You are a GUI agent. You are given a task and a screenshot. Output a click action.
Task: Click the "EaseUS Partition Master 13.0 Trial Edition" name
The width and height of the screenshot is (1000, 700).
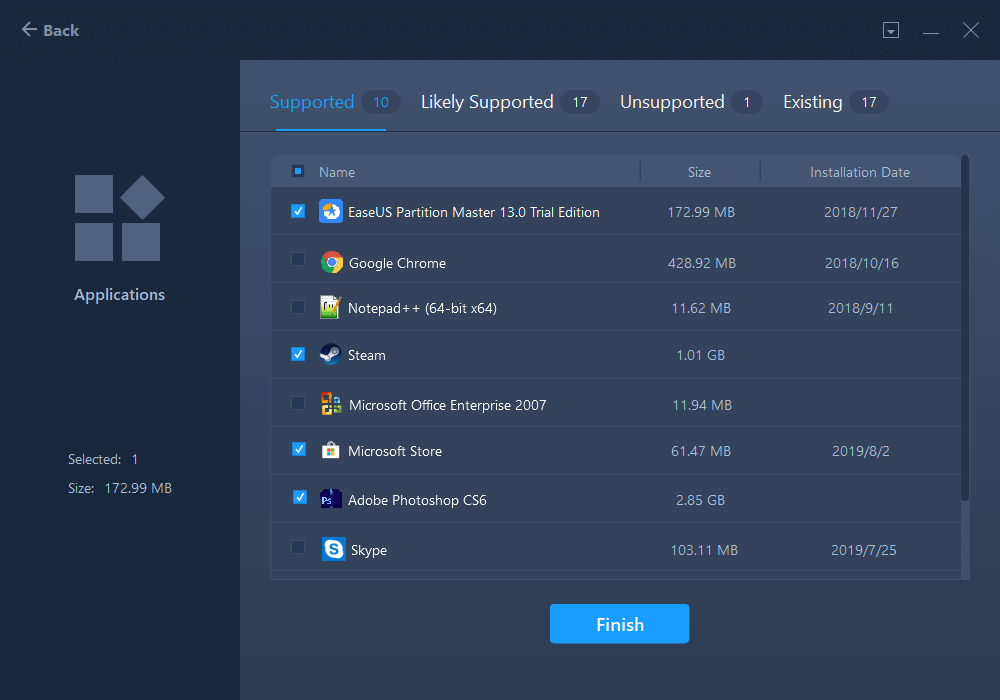(x=474, y=212)
